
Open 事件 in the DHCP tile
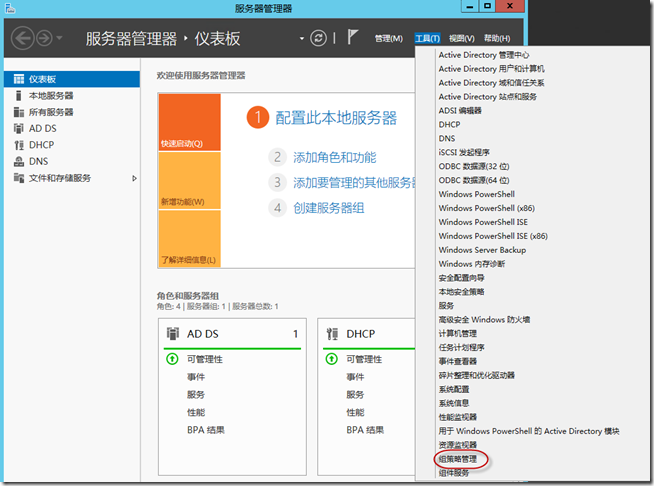(x=355, y=377)
